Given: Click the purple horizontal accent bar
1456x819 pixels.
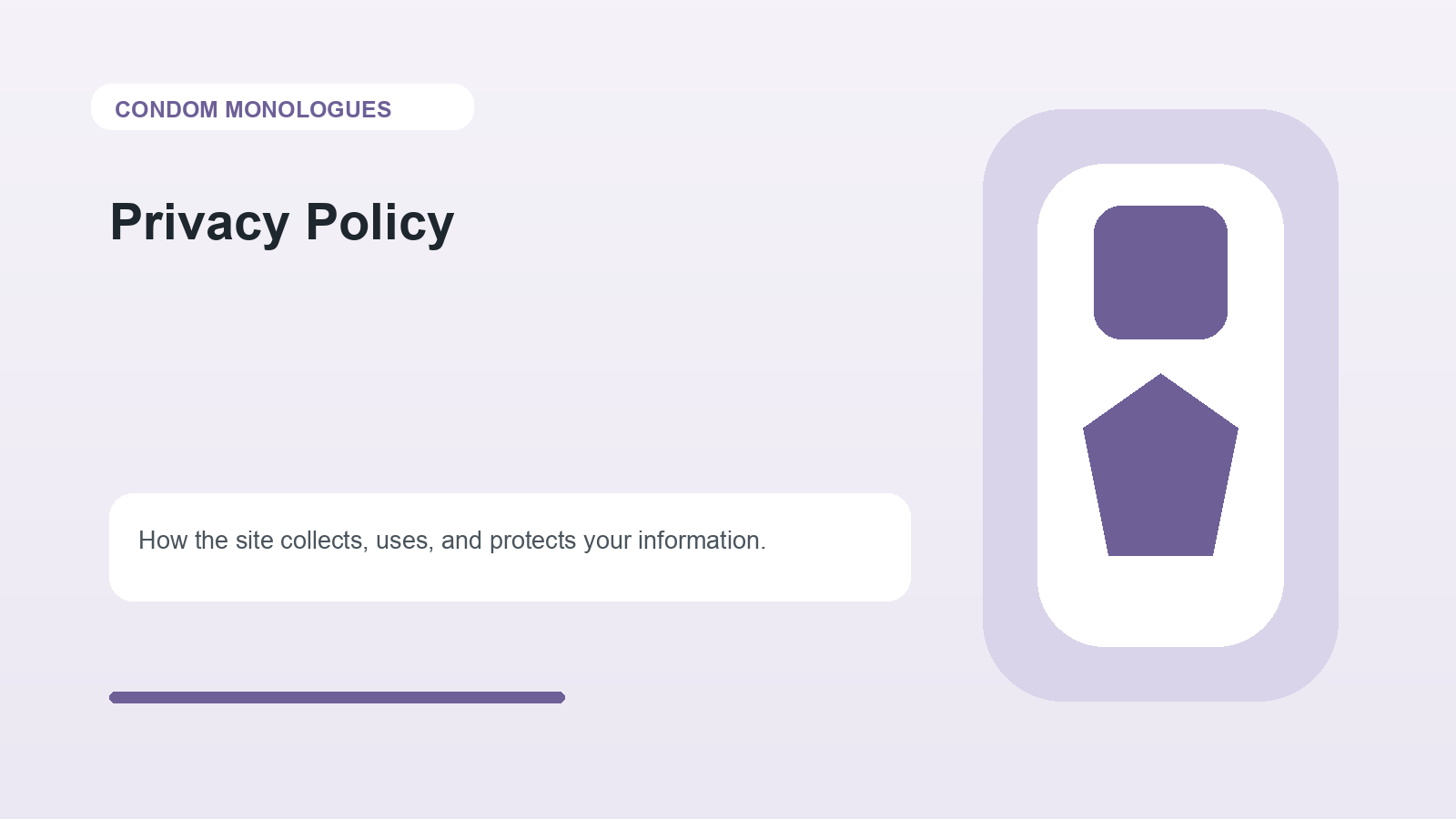Looking at the screenshot, I should click(x=337, y=697).
